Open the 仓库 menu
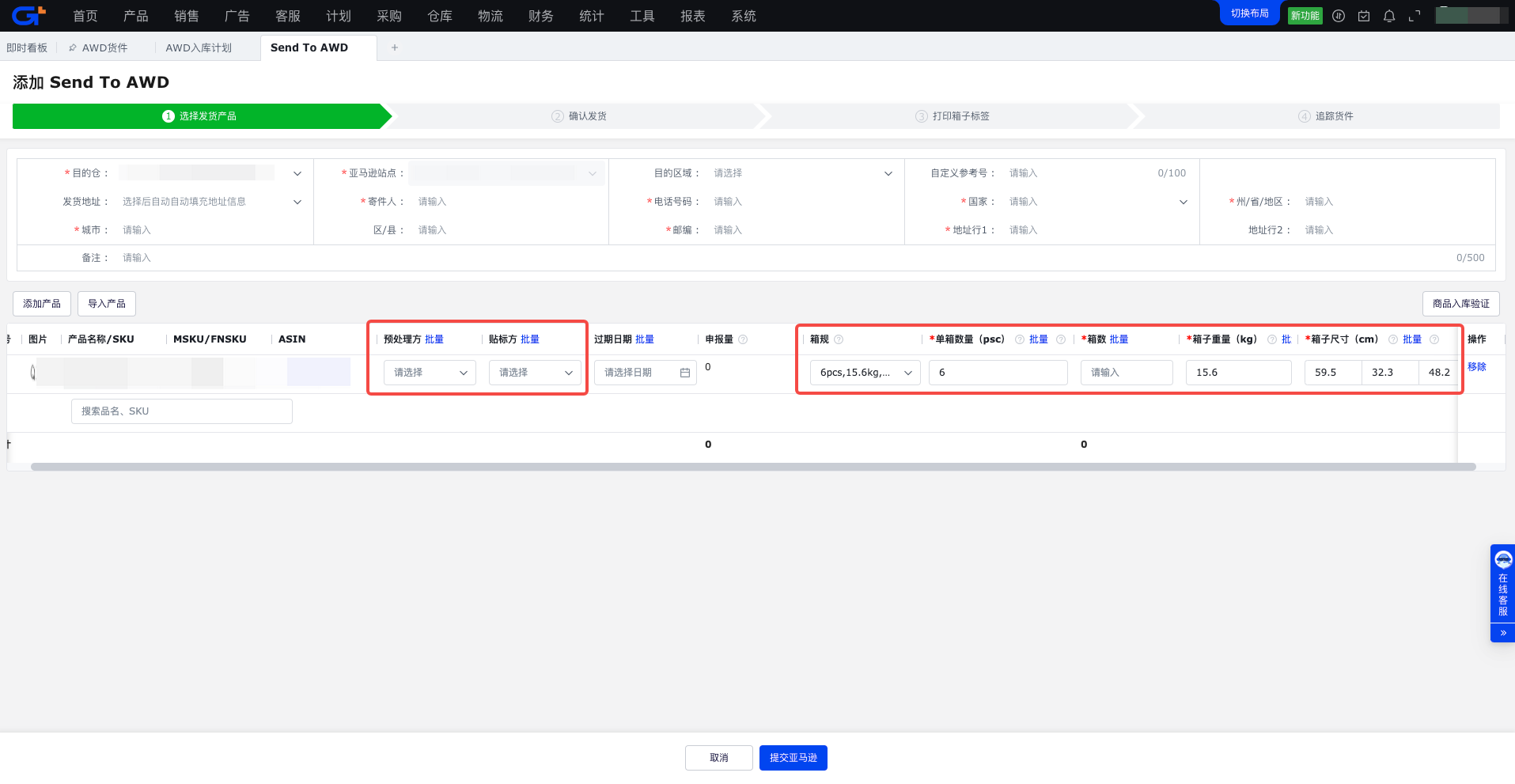This screenshot has height=784, width=1515. [440, 16]
